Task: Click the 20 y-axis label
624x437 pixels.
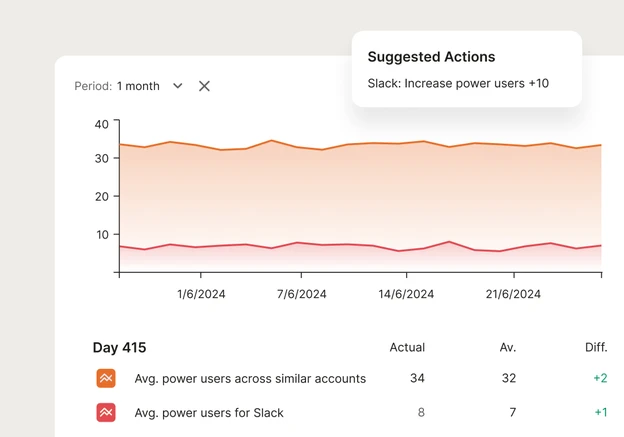Action: (x=101, y=197)
